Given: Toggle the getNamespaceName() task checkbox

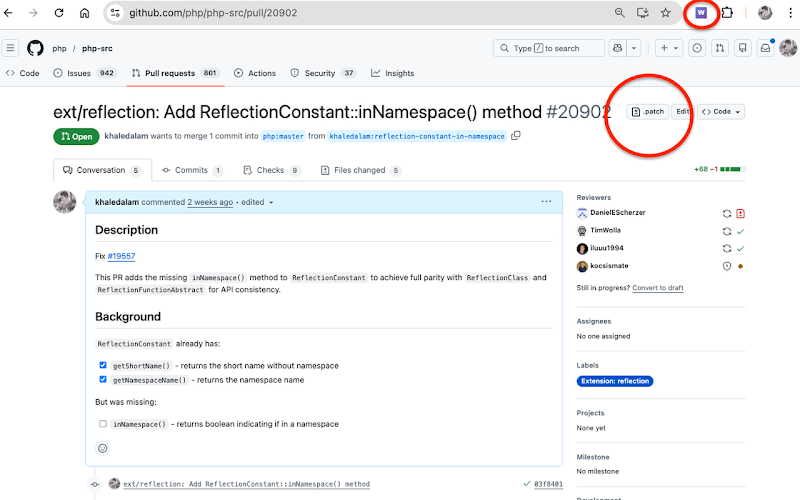Looking at the screenshot, I should tap(103, 379).
